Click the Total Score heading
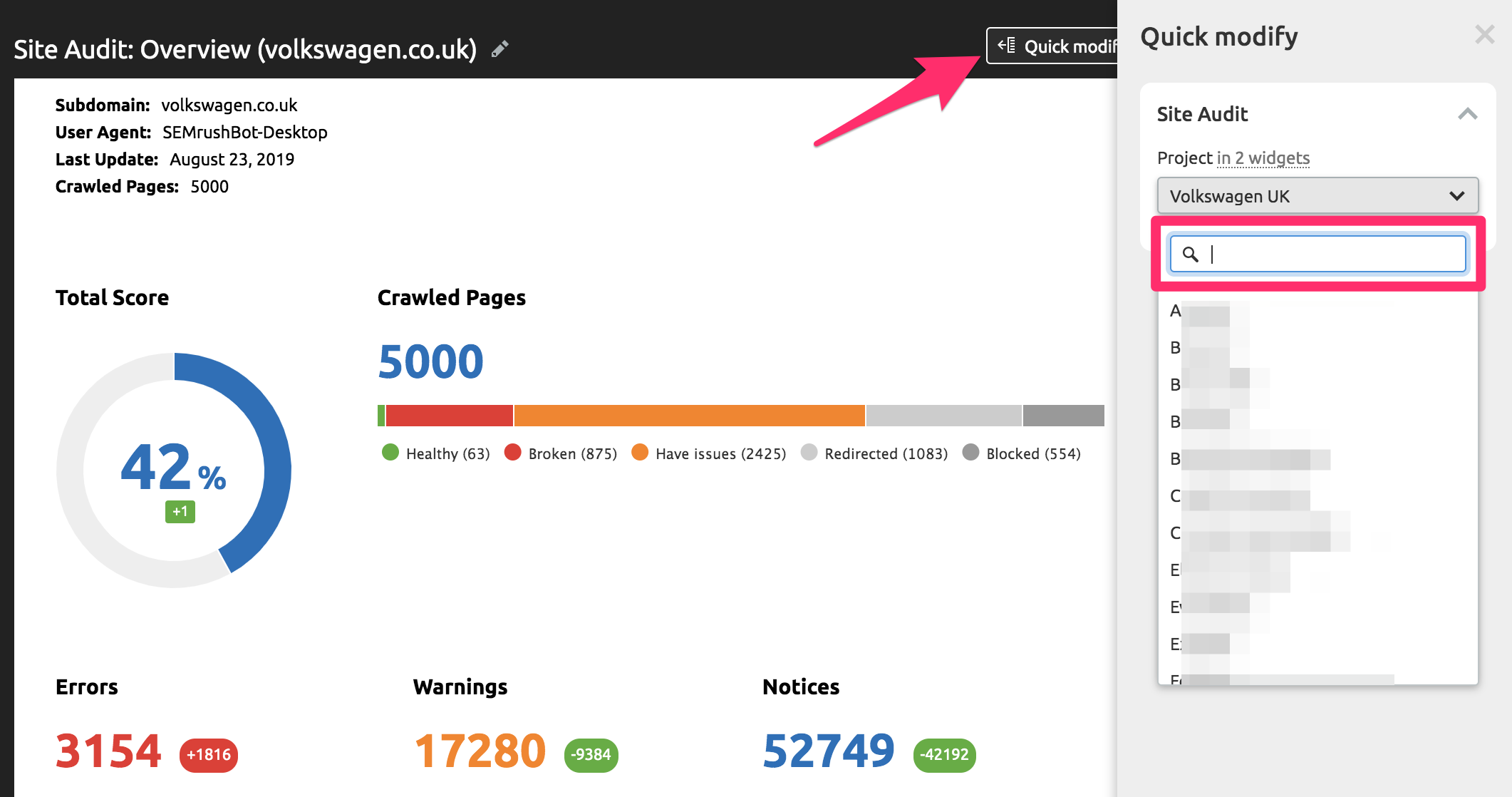Viewport: 1512px width, 797px height. coord(113,297)
